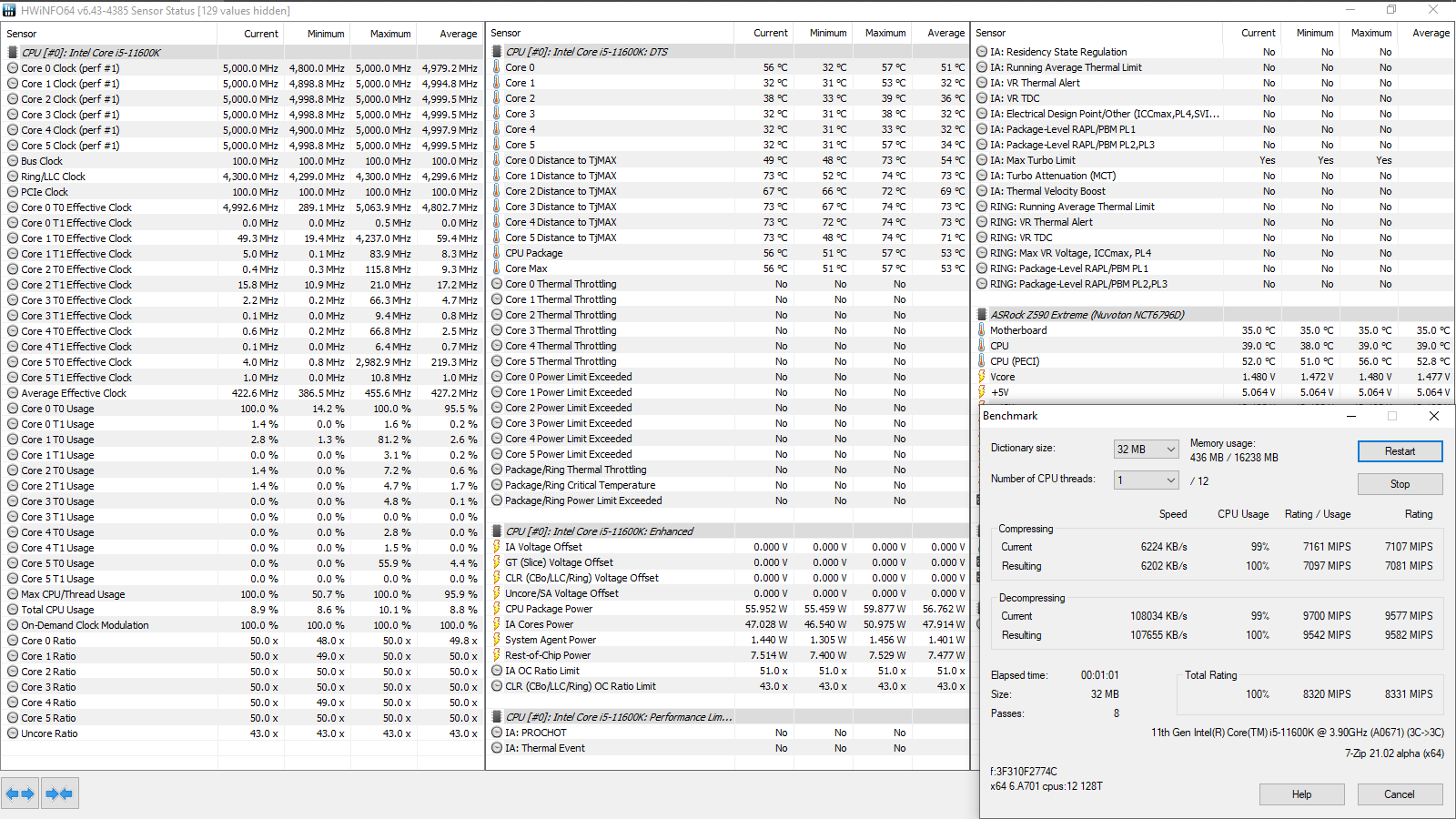Select the Vcore lightning bolt icon
1456x819 pixels.
coord(982,377)
